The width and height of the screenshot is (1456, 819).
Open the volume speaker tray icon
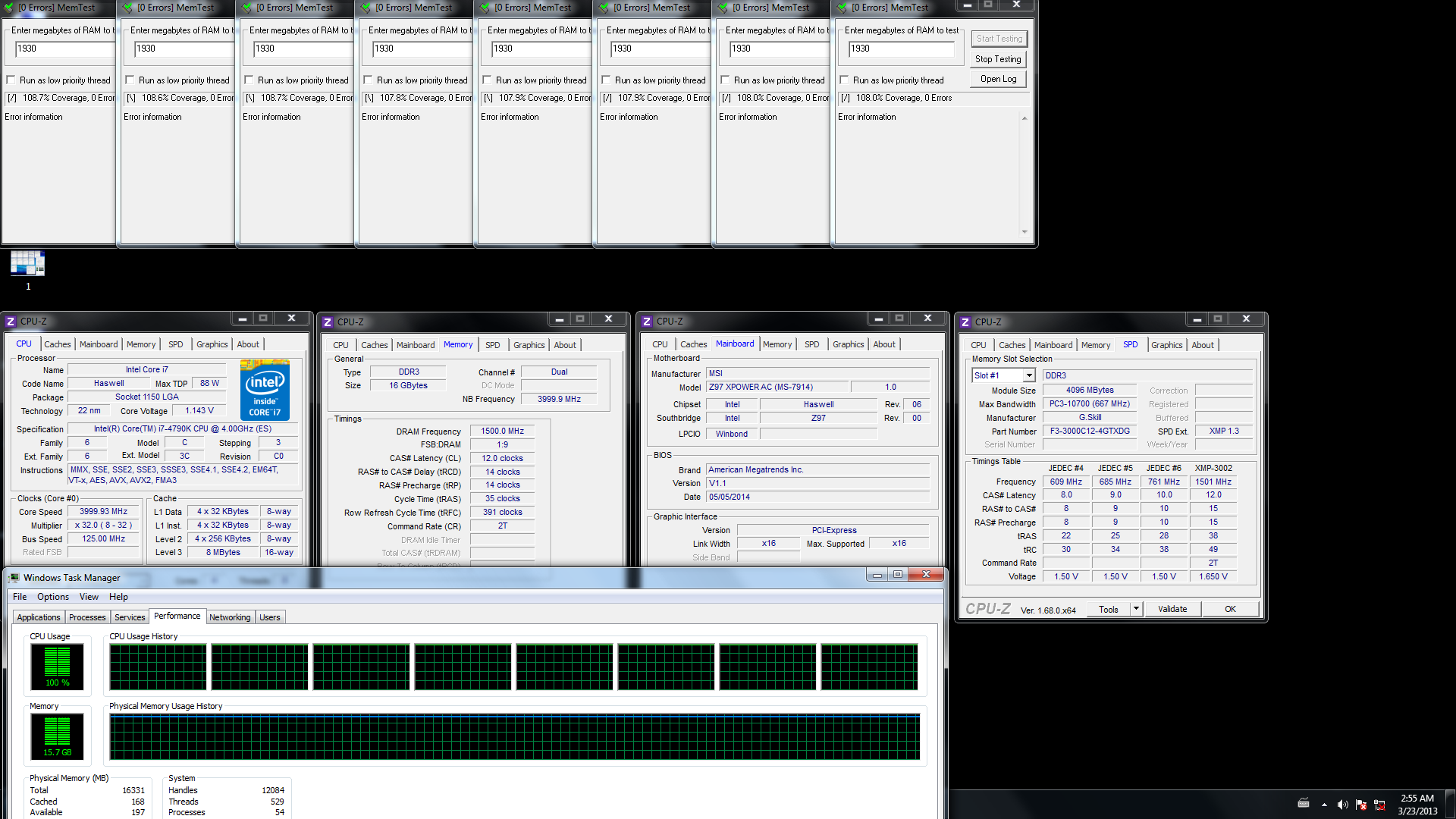[x=1342, y=804]
